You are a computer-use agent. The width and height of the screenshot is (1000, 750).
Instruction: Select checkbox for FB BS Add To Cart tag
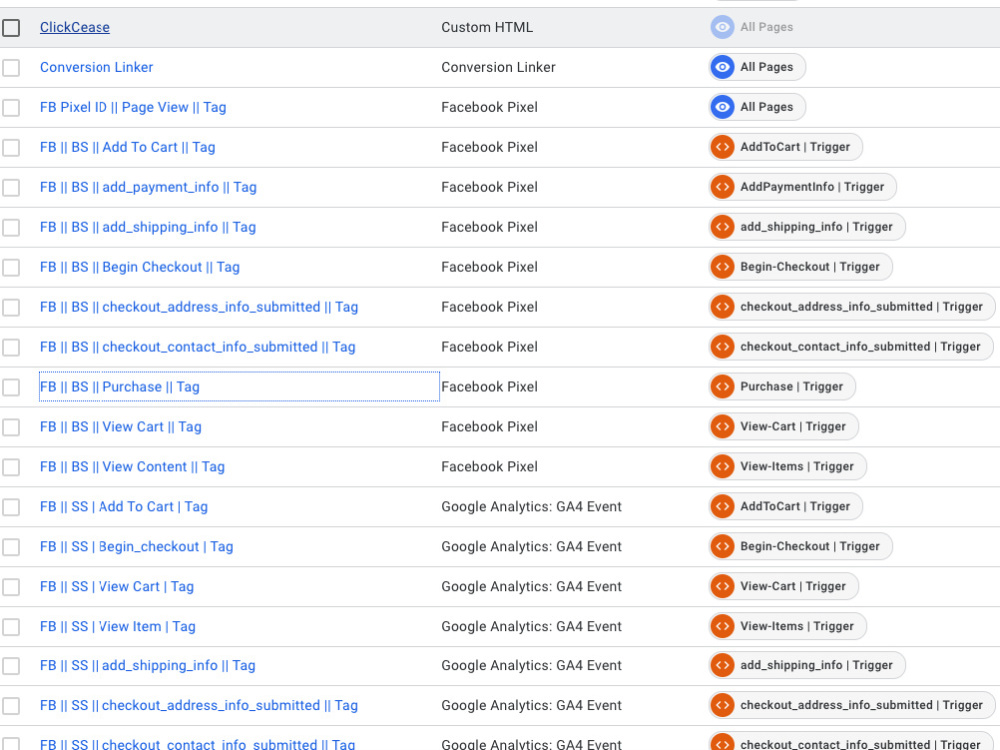tap(11, 147)
